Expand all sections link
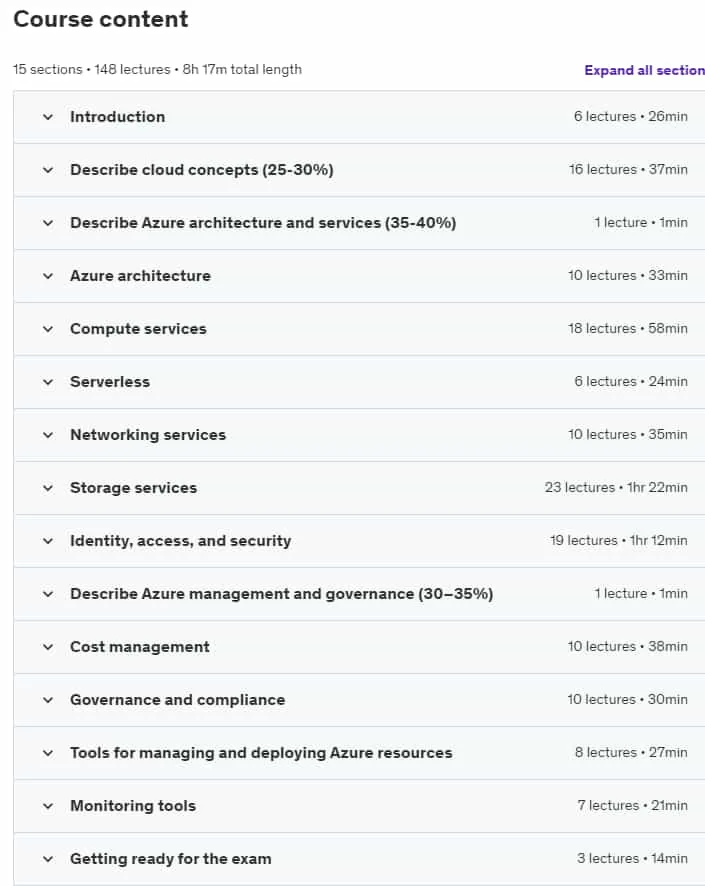Image resolution: width=705 pixels, height=886 pixels. (644, 70)
